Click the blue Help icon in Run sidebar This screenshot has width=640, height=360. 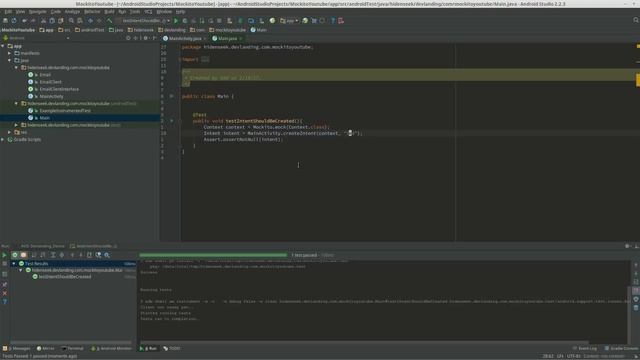click(4, 302)
